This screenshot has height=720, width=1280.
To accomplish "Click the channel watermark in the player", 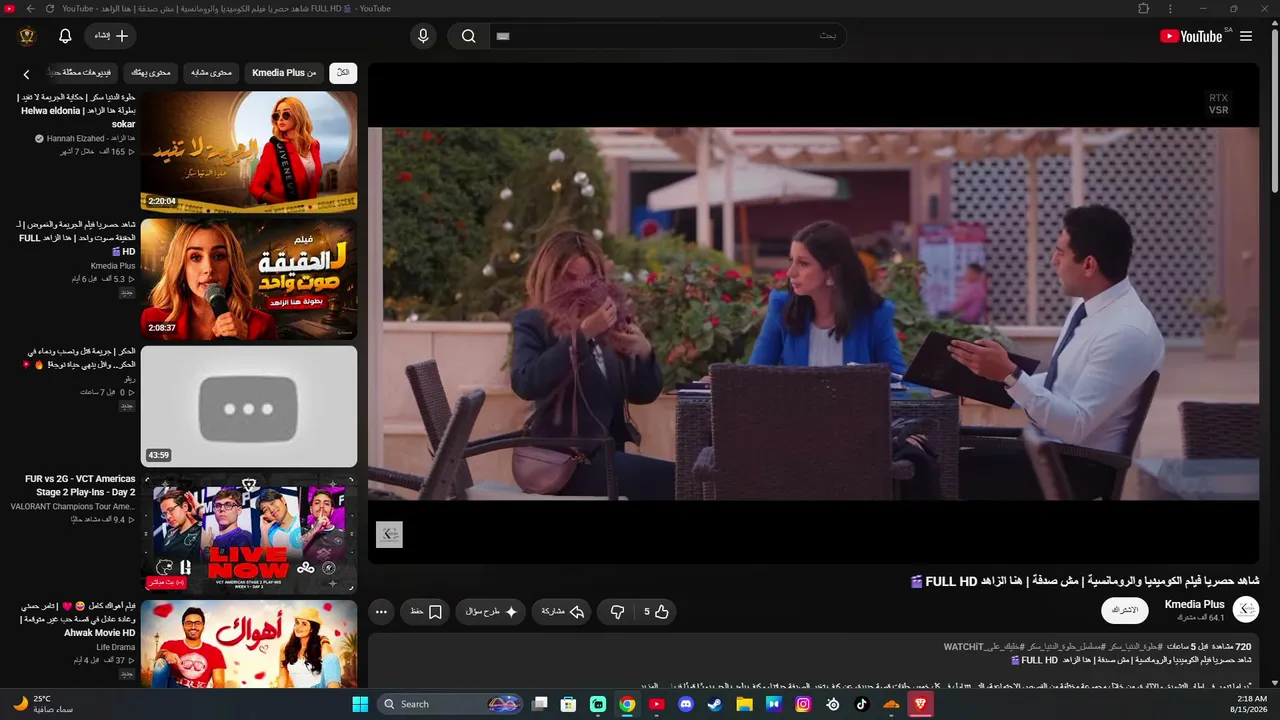I will [389, 534].
